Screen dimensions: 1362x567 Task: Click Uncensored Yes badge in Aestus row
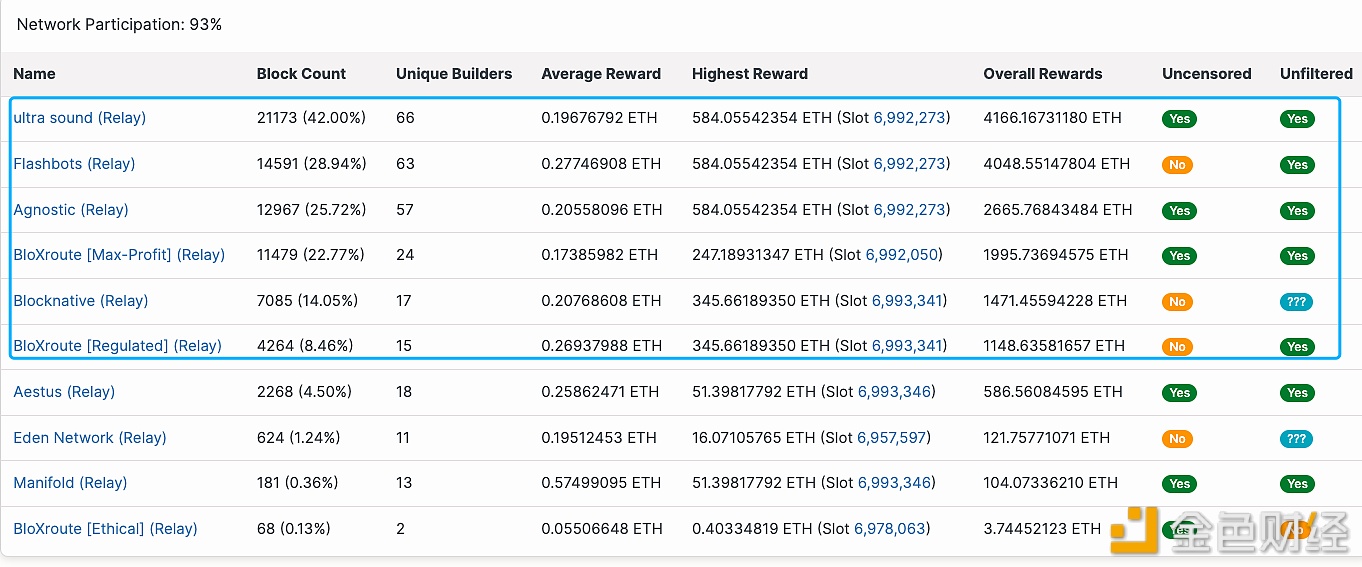click(1180, 393)
